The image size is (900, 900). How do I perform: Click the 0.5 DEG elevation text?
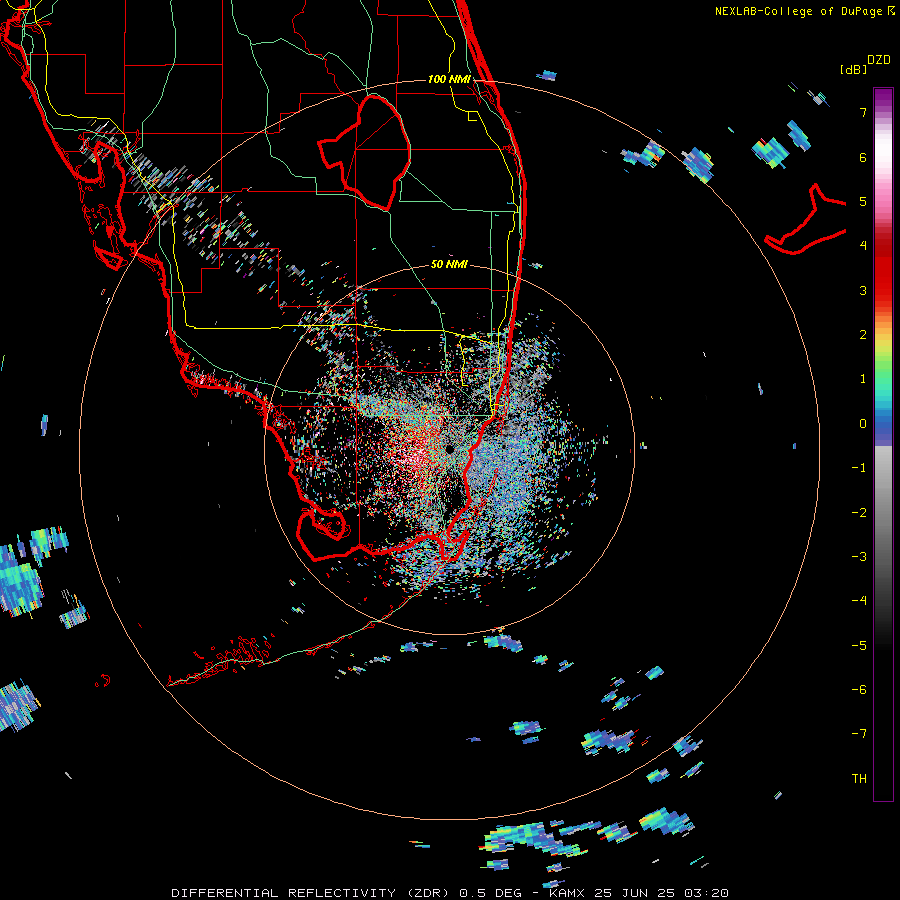(x=490, y=893)
